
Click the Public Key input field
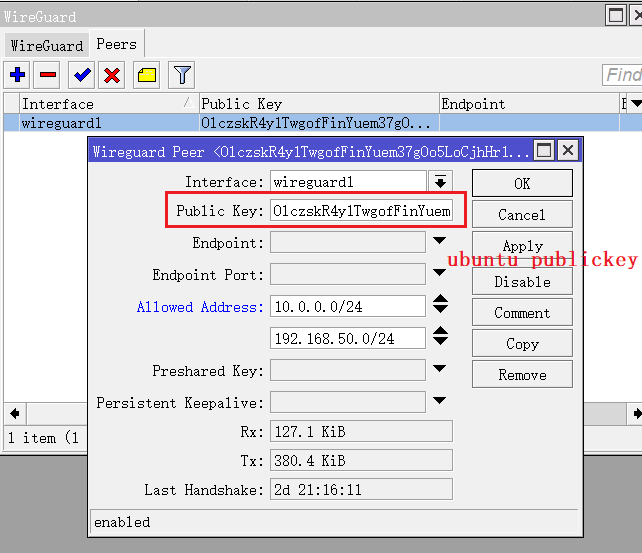pos(361,211)
